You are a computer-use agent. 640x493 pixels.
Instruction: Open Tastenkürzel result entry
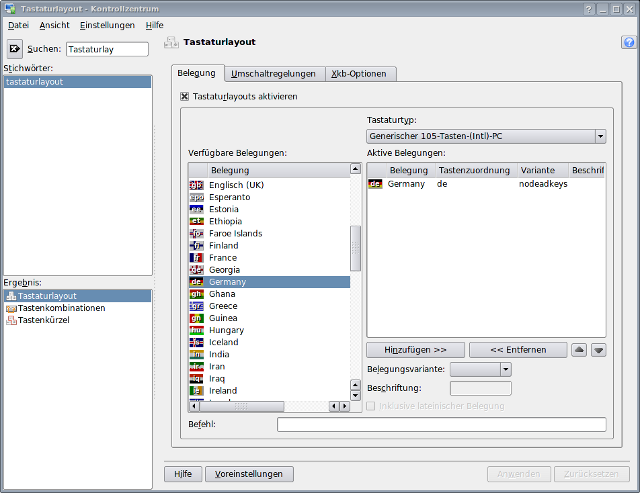[x=45, y=320]
